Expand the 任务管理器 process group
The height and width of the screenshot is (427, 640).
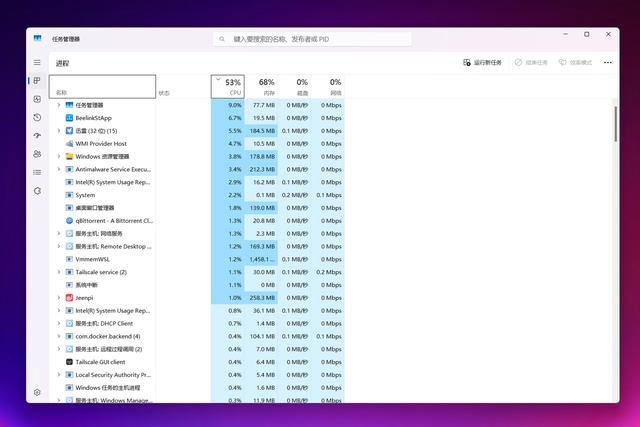coord(59,105)
